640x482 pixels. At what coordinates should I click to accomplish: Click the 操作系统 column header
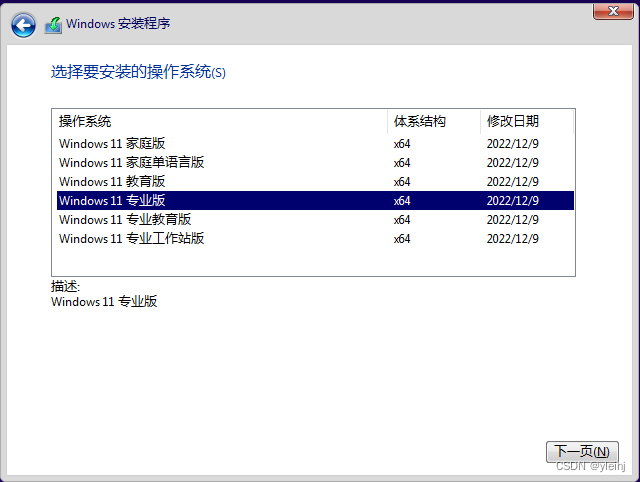(x=85, y=122)
